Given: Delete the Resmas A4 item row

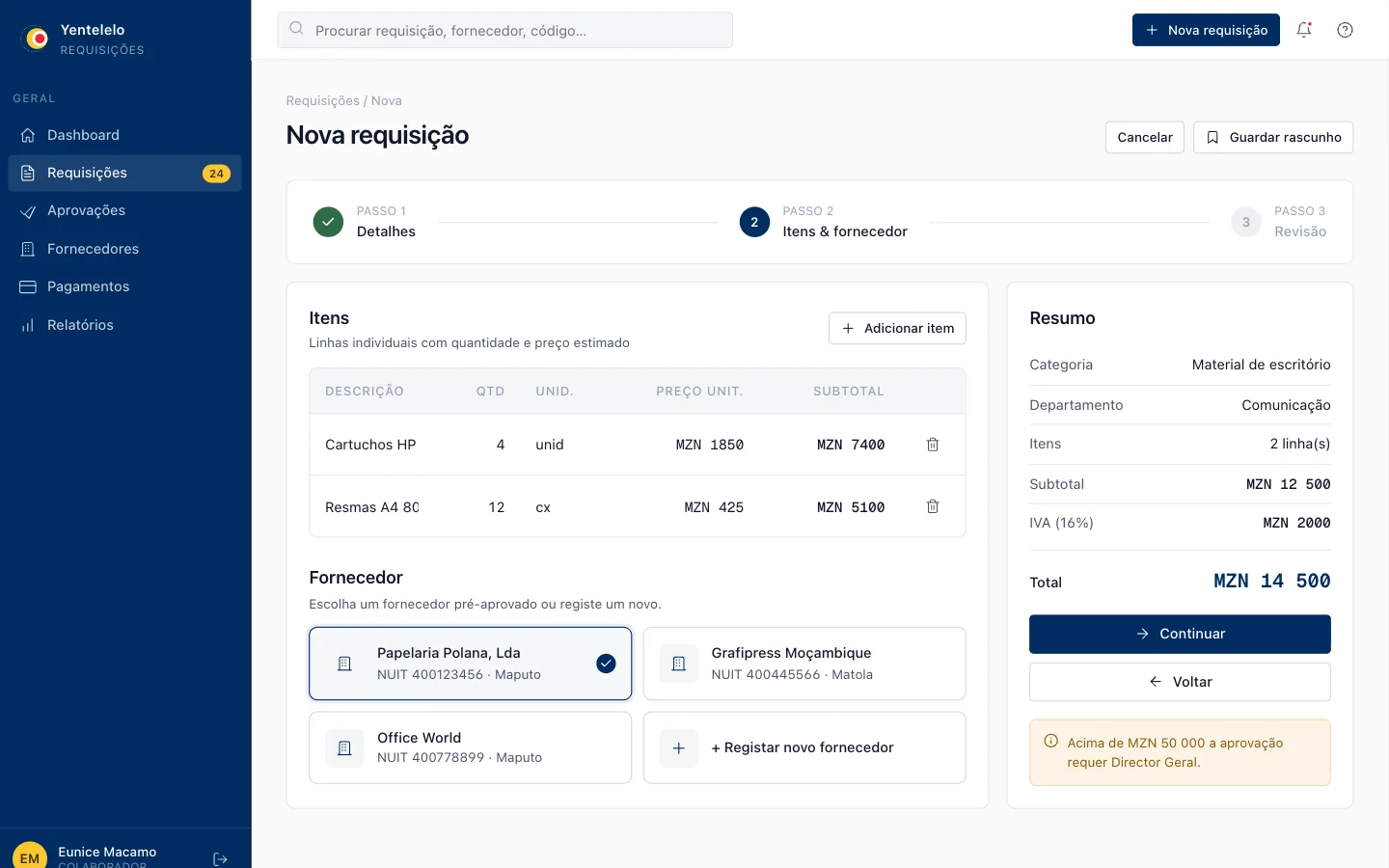Looking at the screenshot, I should tap(933, 506).
